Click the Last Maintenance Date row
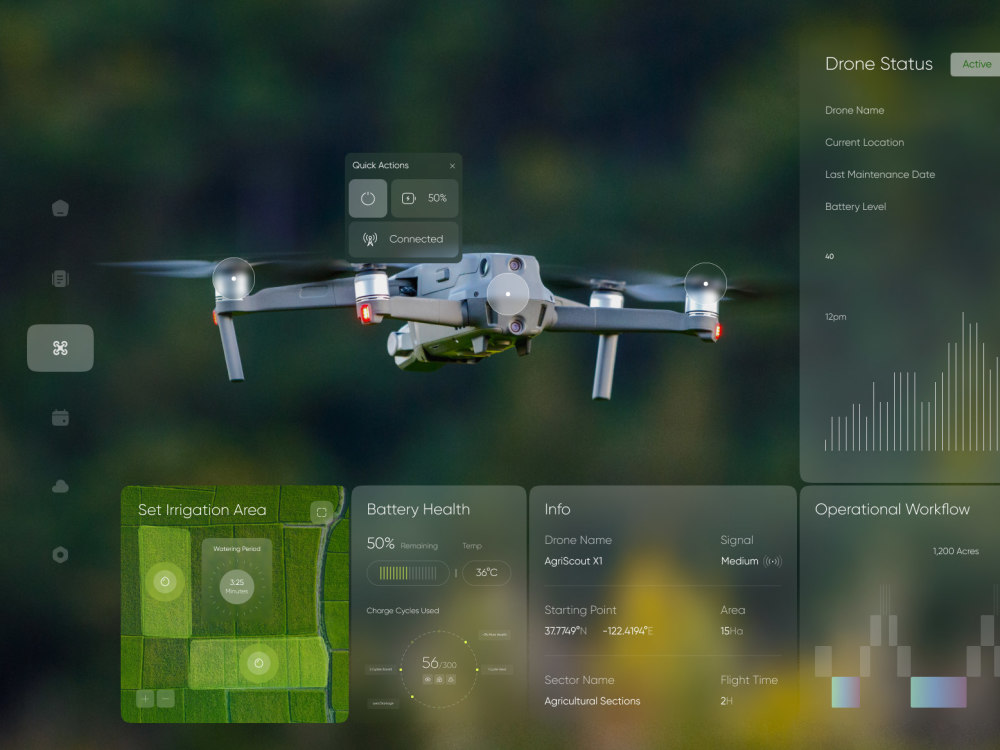Screen dimensions: 1000x750 tap(880, 175)
